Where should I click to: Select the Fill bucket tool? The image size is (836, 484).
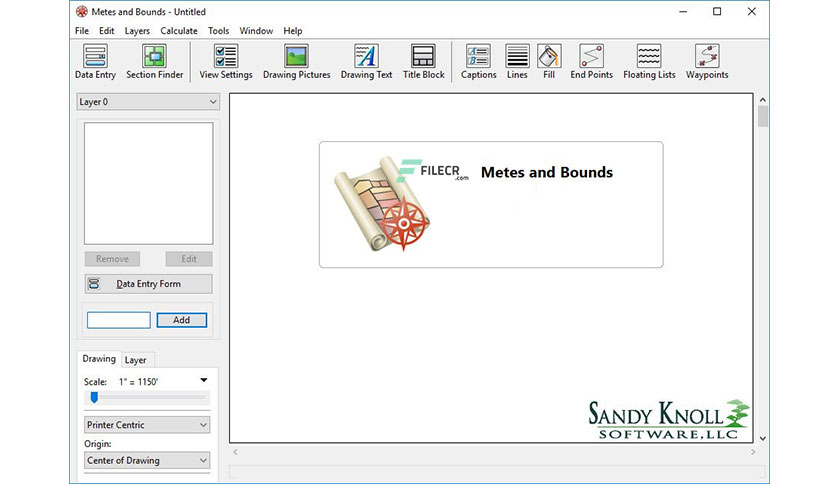click(x=549, y=62)
